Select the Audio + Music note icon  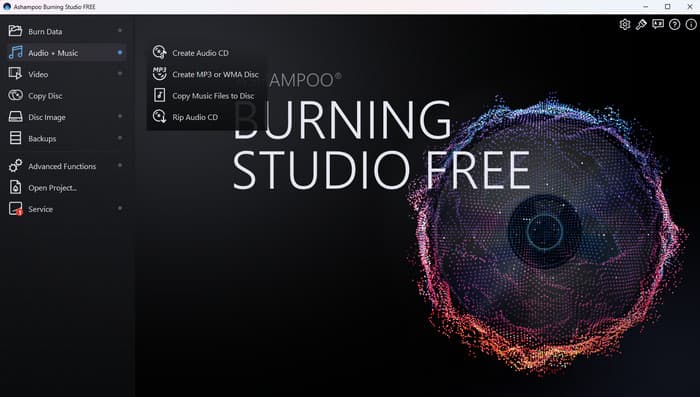point(15,52)
